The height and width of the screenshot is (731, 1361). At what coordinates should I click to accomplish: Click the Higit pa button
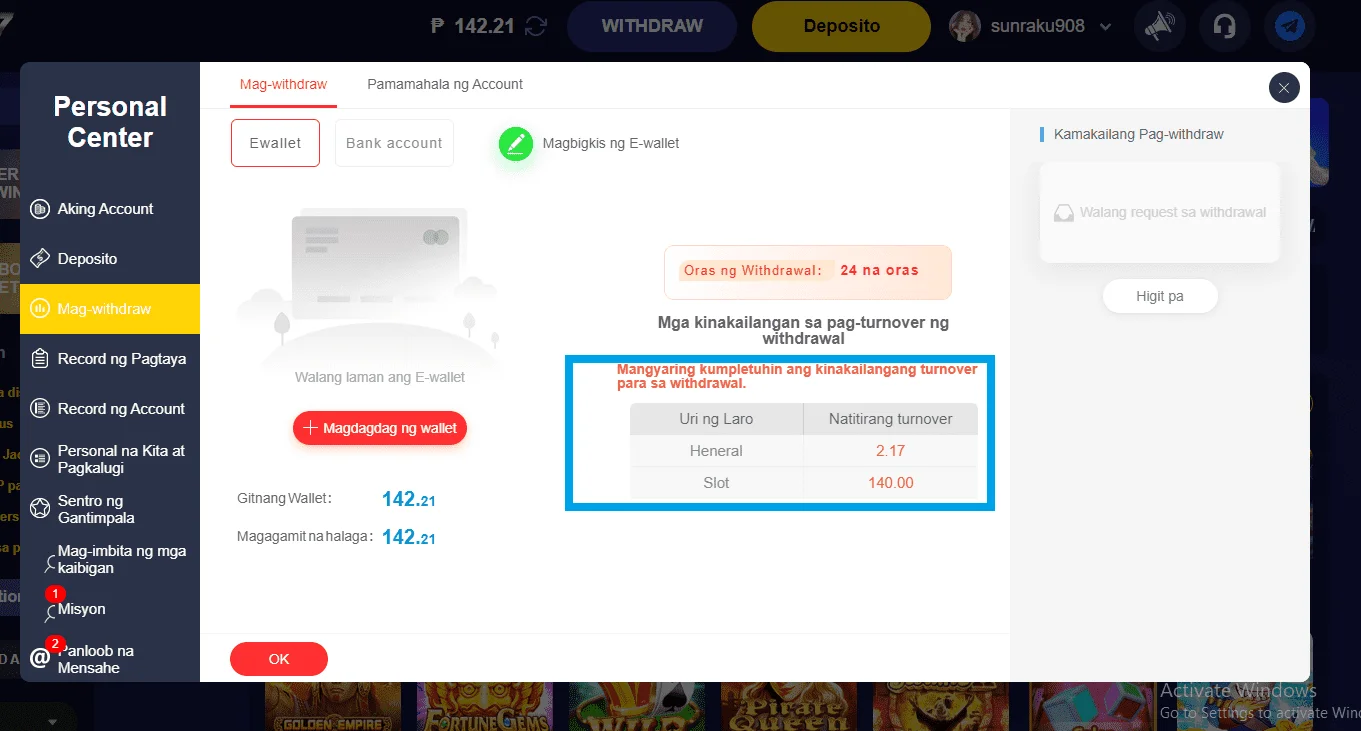(x=1160, y=297)
